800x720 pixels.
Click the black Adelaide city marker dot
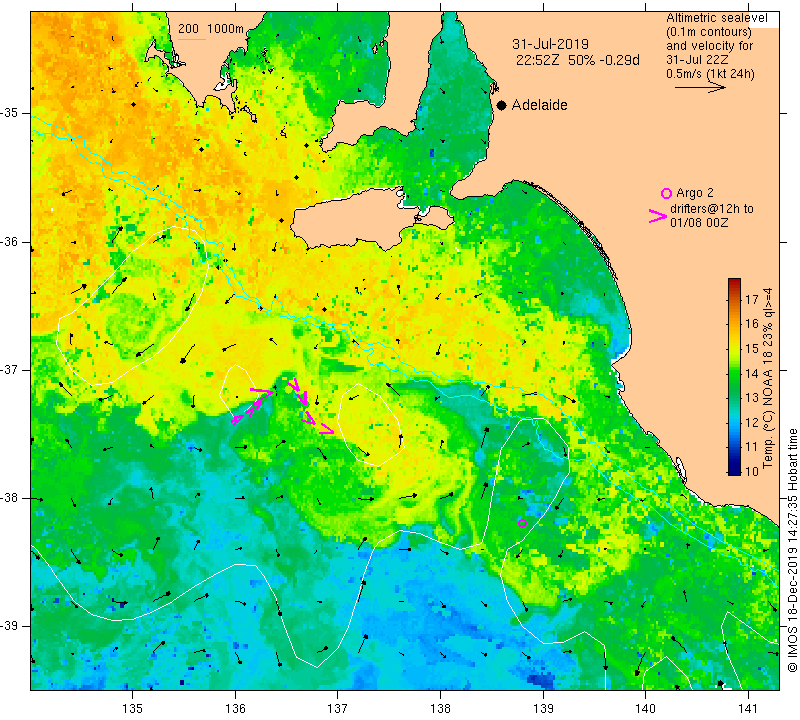click(502, 105)
